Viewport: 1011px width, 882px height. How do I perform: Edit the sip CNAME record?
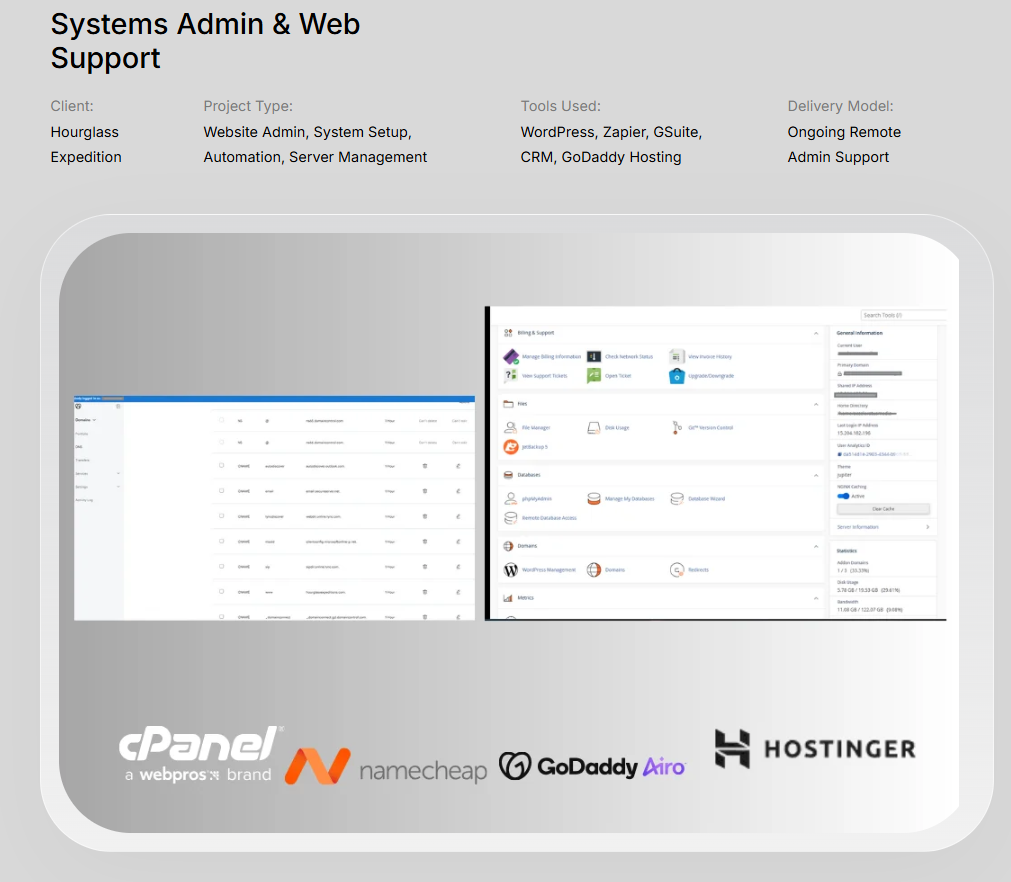click(x=458, y=567)
